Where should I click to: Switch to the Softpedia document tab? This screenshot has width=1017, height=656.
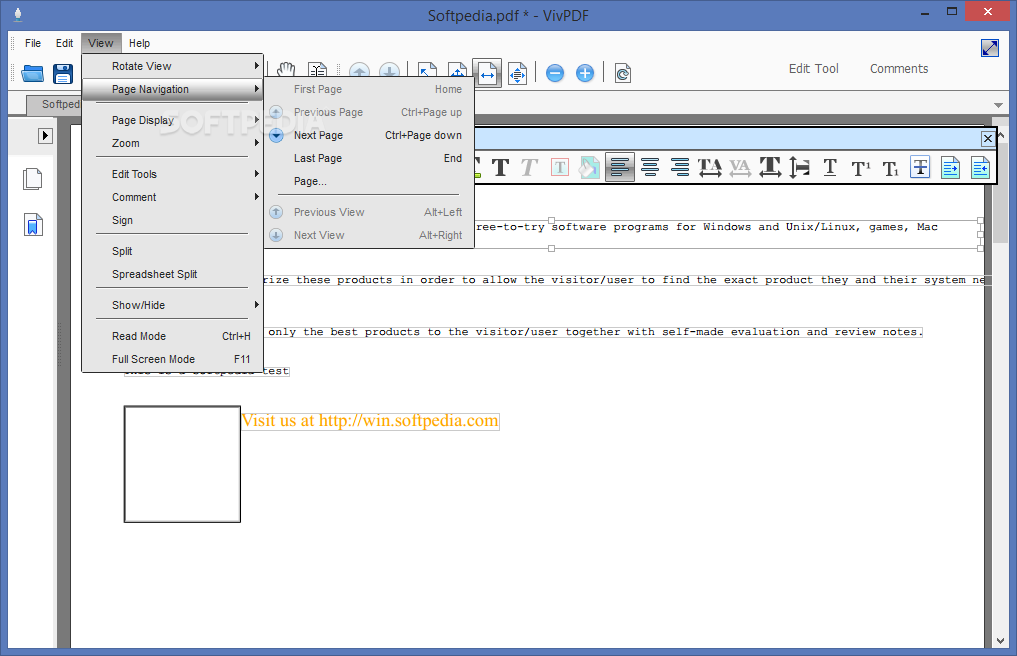54,104
